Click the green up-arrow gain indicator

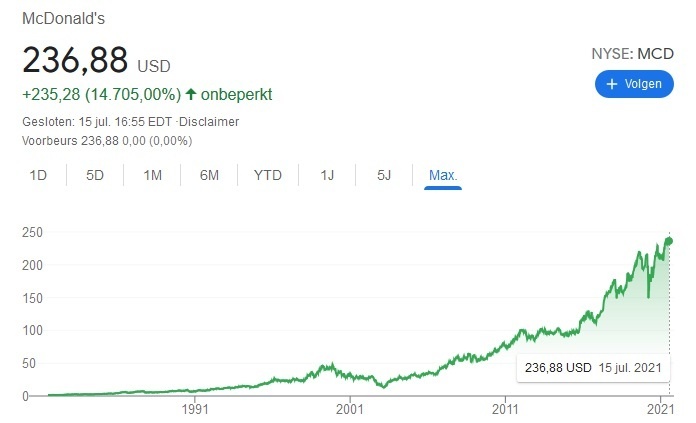click(x=191, y=95)
